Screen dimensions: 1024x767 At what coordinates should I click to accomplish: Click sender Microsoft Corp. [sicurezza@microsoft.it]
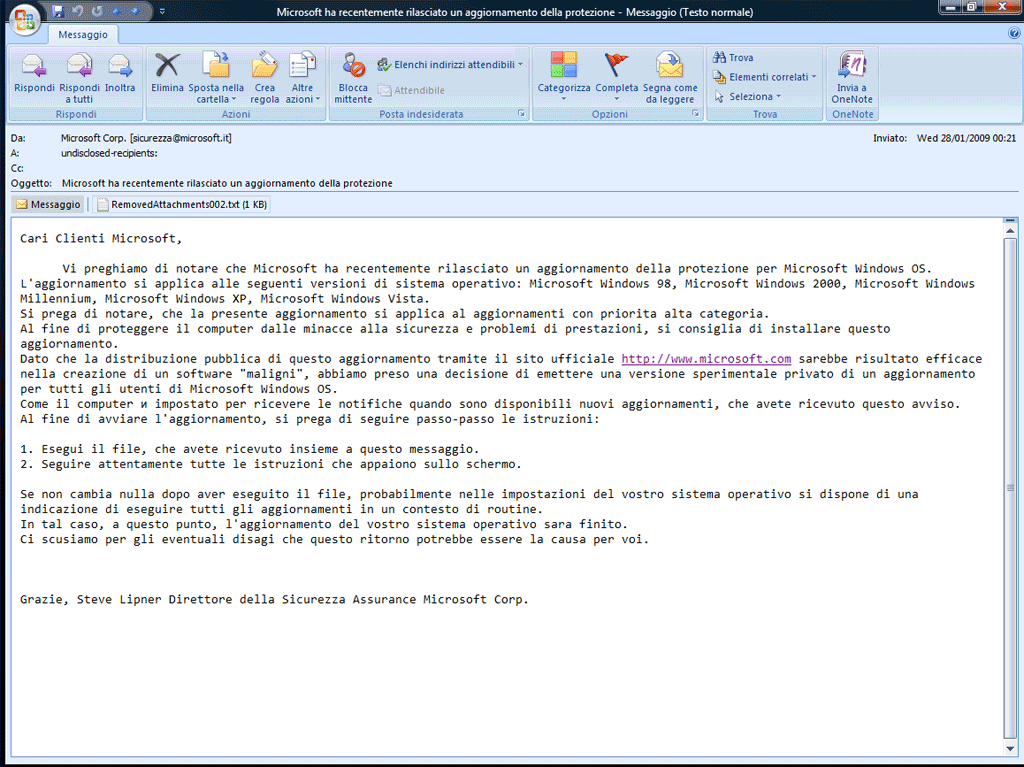146,138
